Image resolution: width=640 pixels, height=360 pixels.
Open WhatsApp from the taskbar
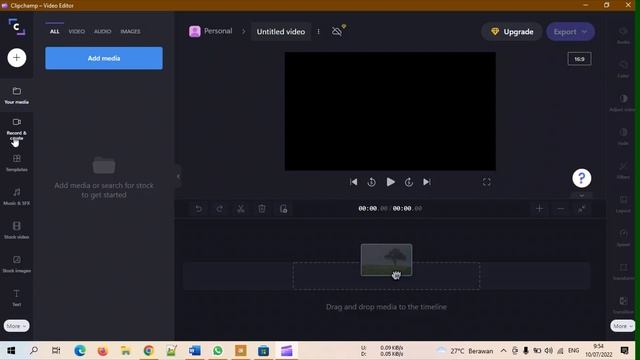(x=218, y=351)
